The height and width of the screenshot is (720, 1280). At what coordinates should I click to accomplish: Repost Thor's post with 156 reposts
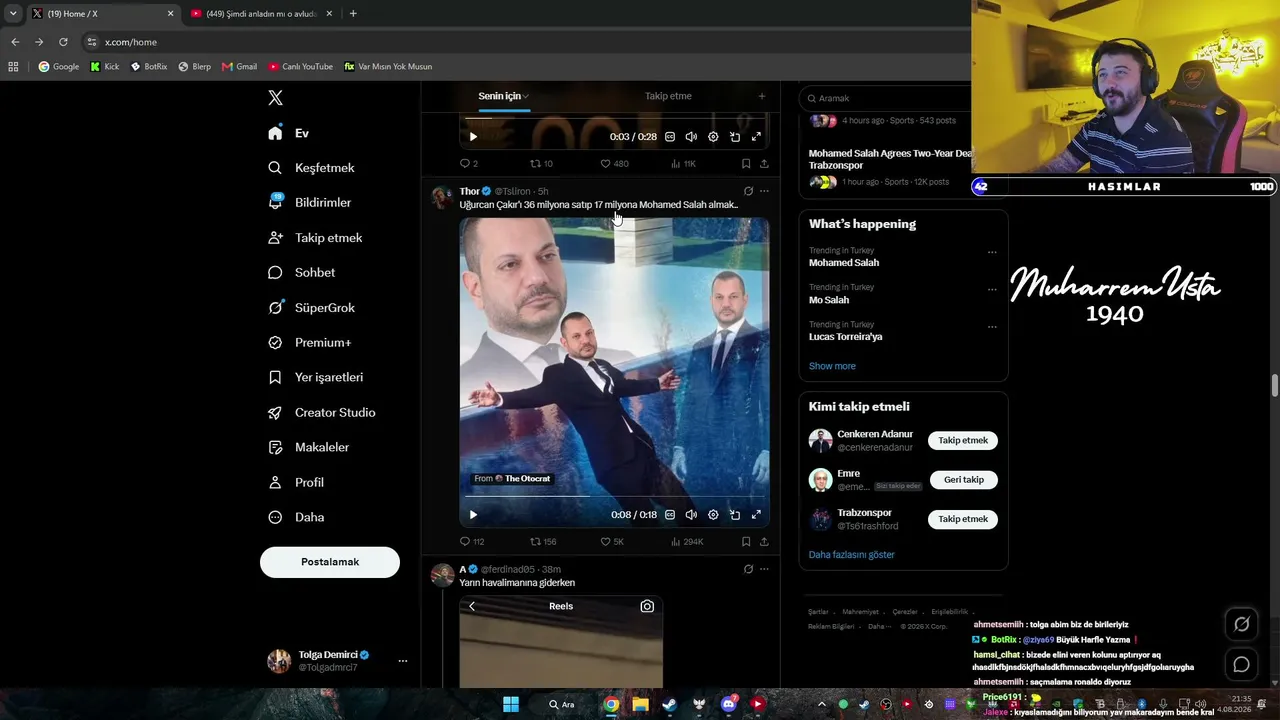click(x=535, y=542)
